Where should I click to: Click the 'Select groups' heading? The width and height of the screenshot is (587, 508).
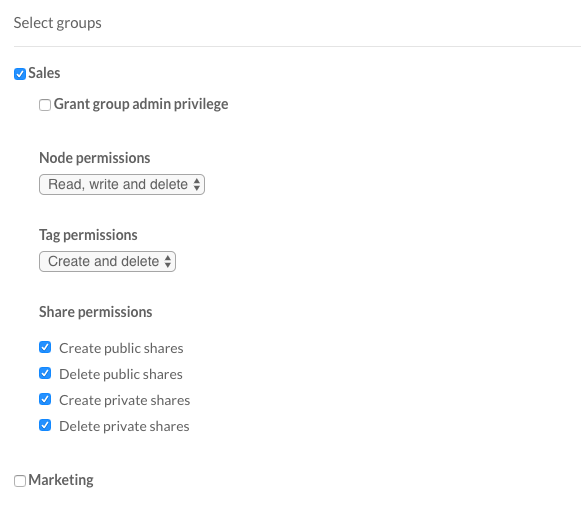(x=58, y=23)
